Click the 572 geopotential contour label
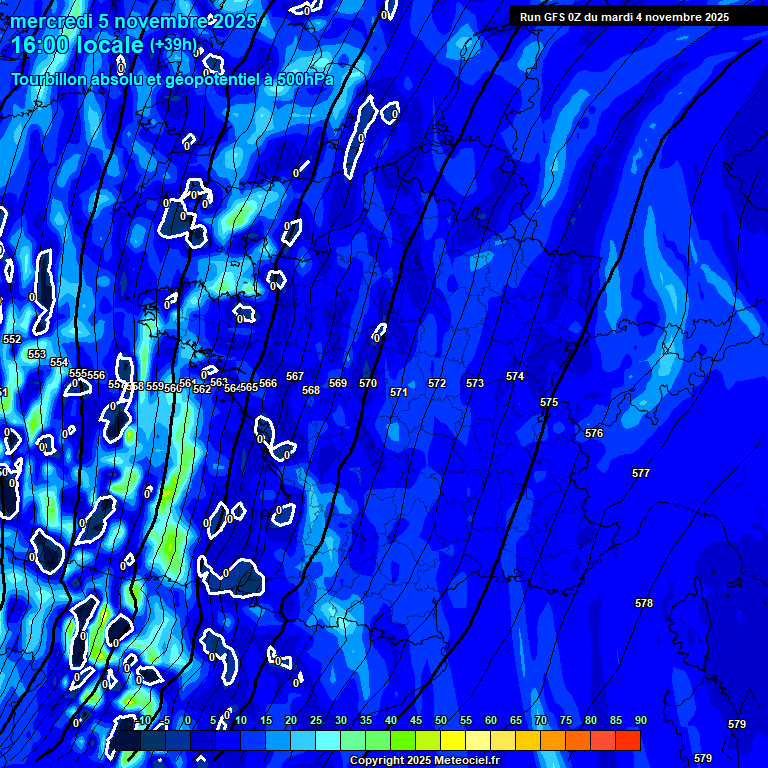 437,383
